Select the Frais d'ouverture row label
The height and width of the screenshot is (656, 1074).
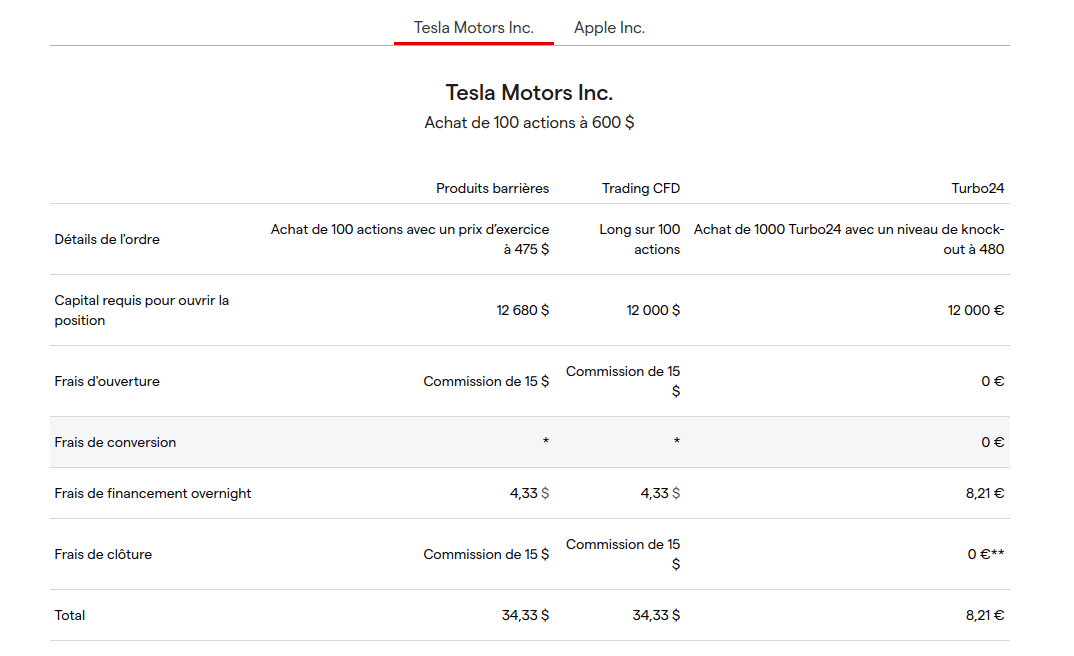(107, 381)
